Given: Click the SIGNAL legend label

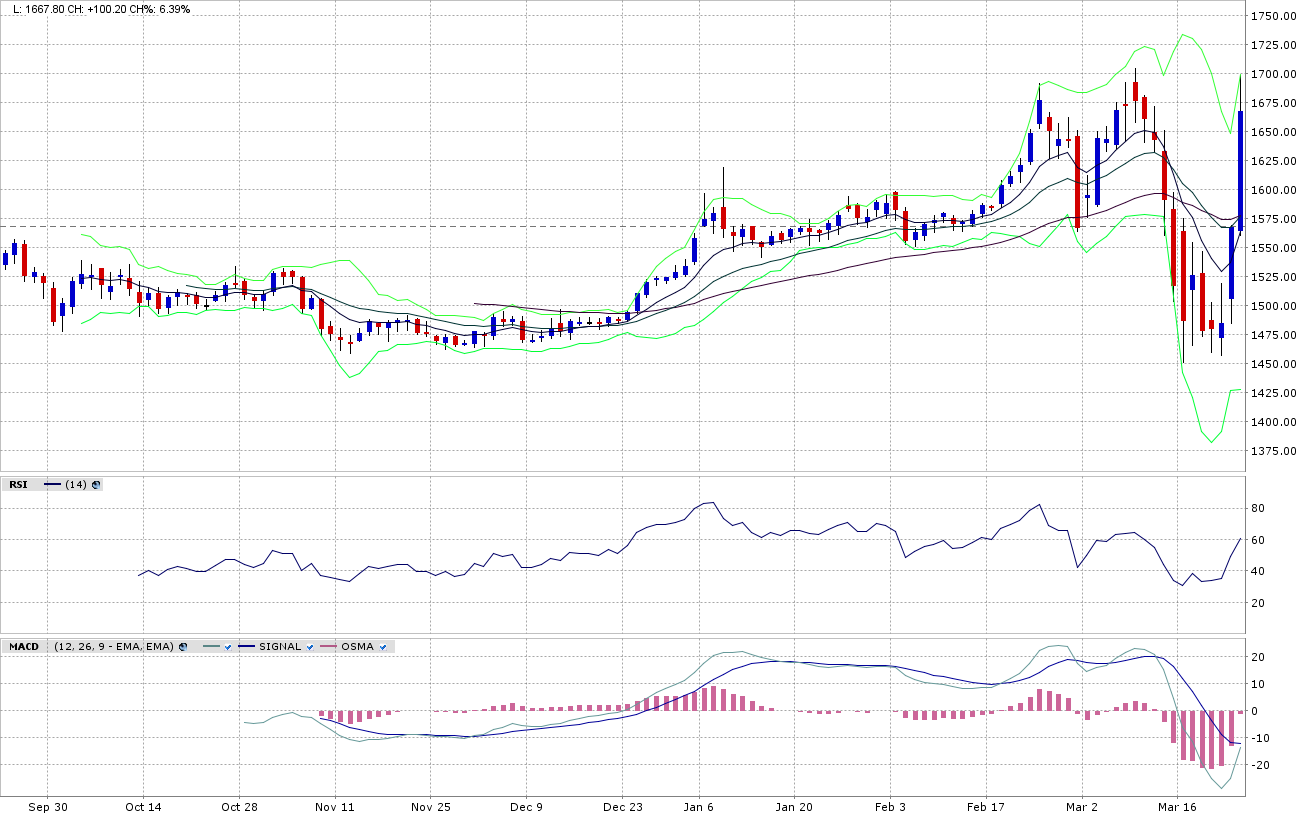Looking at the screenshot, I should click(x=280, y=647).
